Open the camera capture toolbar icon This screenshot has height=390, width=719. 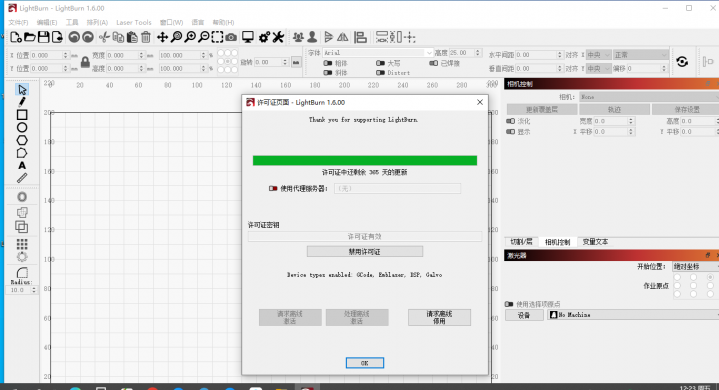pyautogui.click(x=231, y=37)
